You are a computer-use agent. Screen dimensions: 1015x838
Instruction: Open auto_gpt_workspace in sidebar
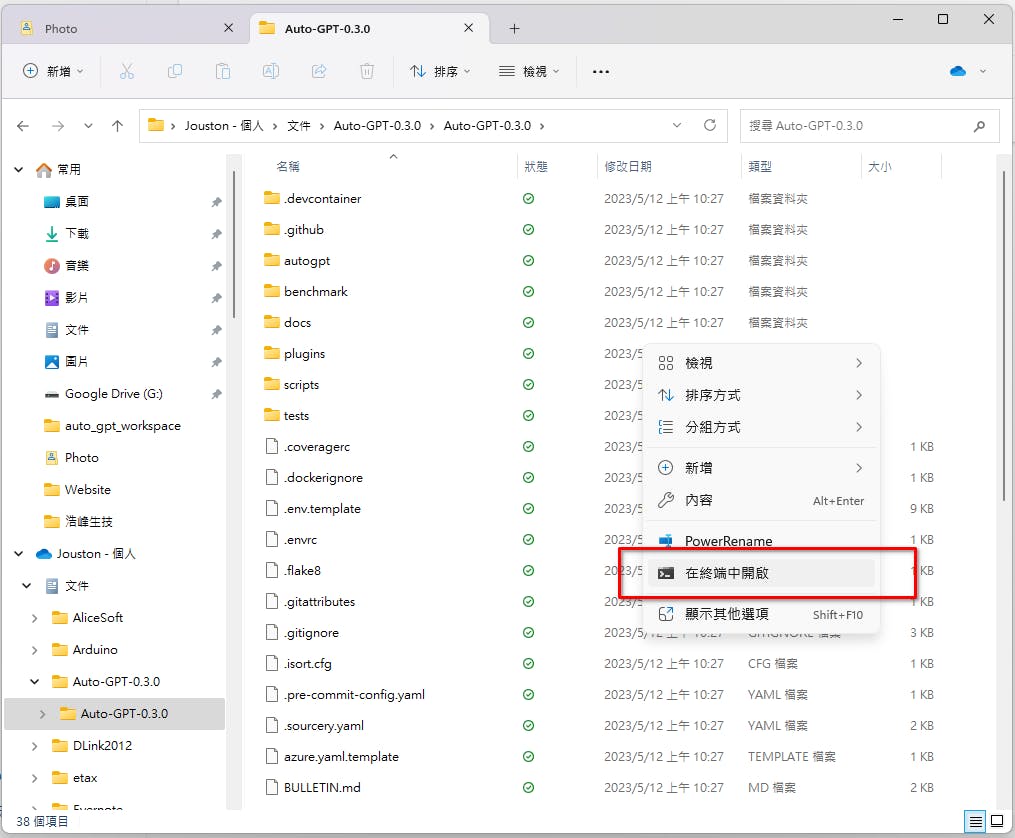point(122,426)
